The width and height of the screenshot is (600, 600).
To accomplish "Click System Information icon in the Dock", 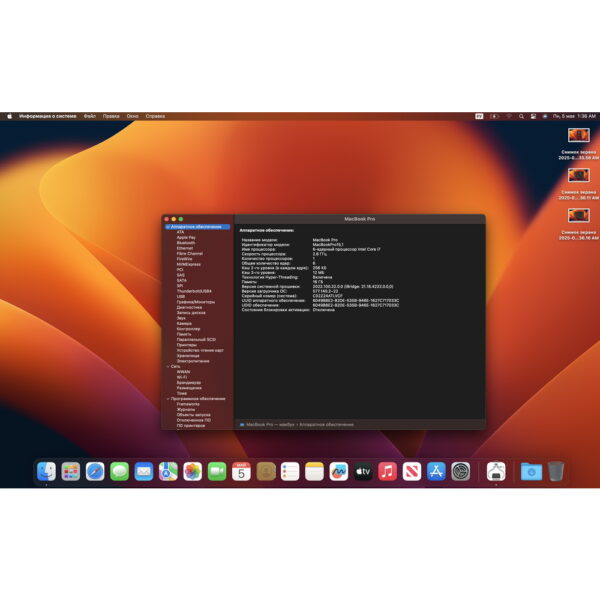I will [x=496, y=471].
